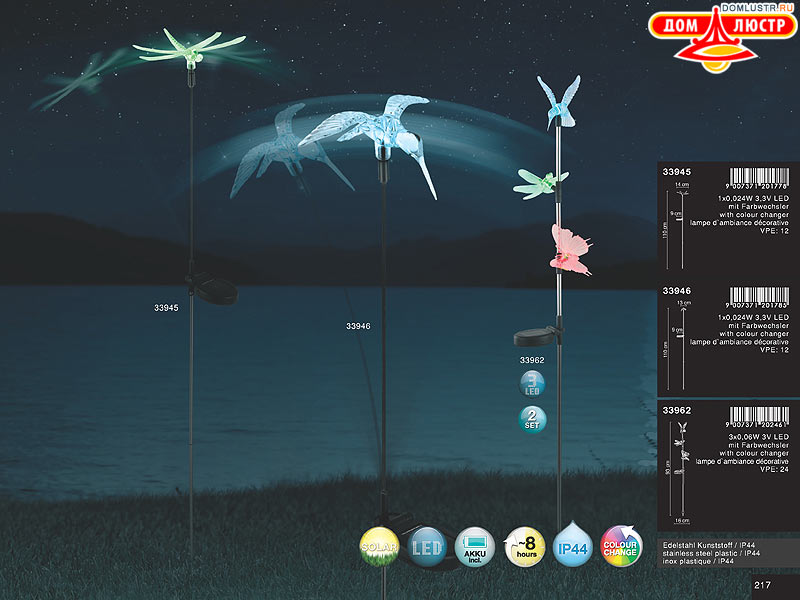Select the barcode for item 33946

pyautogui.click(x=759, y=298)
